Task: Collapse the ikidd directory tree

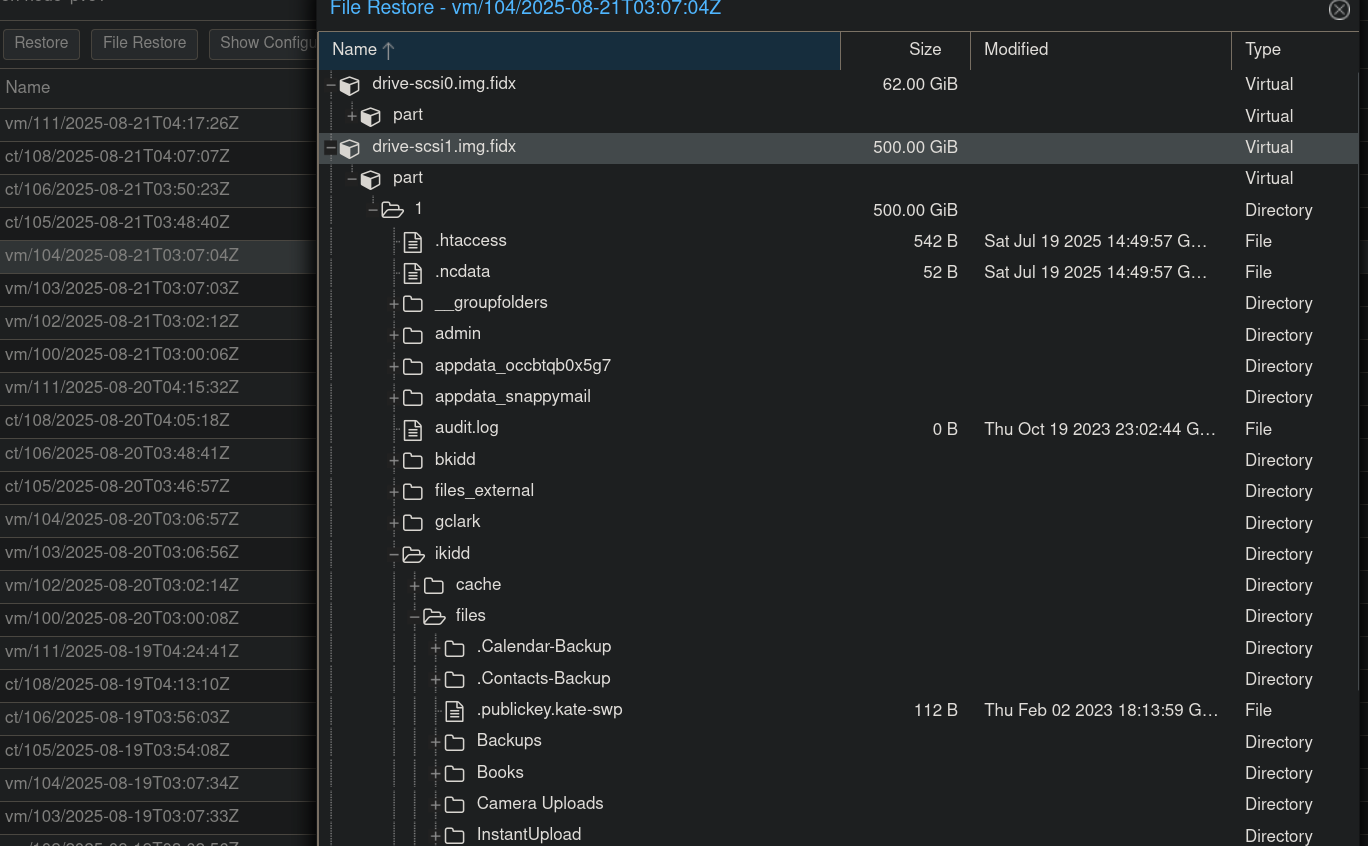Action: pyautogui.click(x=394, y=554)
